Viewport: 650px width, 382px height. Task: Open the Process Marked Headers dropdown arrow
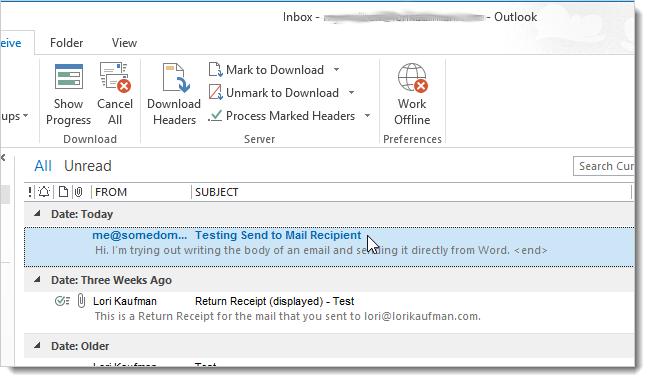tap(368, 116)
